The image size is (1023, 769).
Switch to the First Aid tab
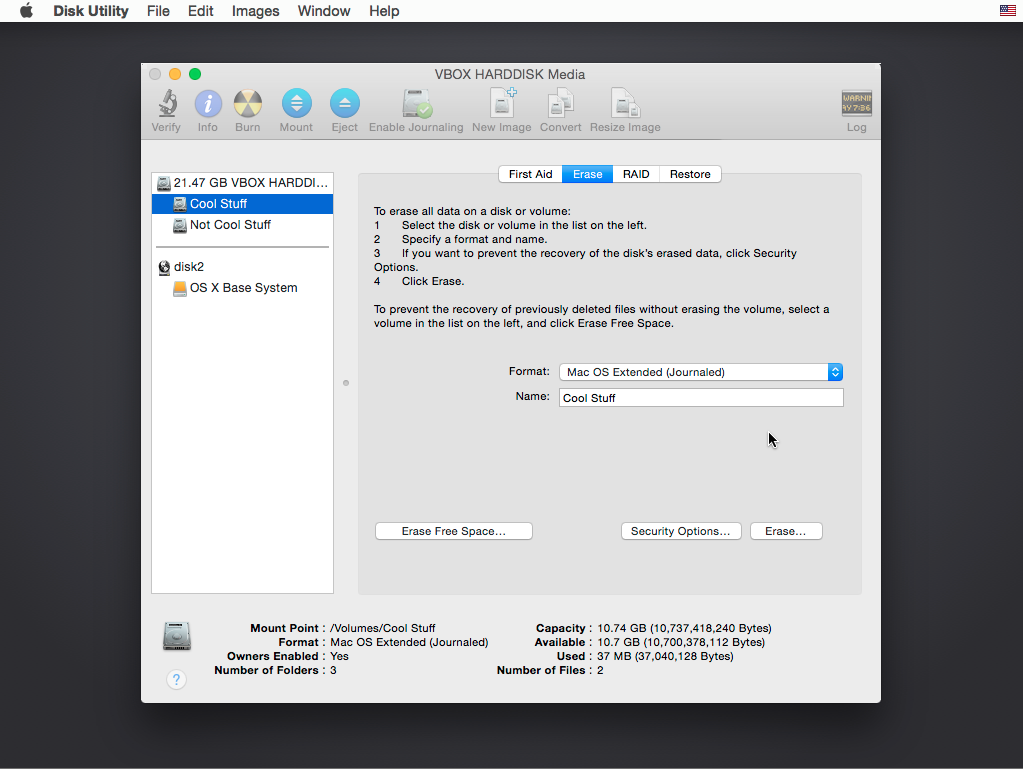[530, 174]
